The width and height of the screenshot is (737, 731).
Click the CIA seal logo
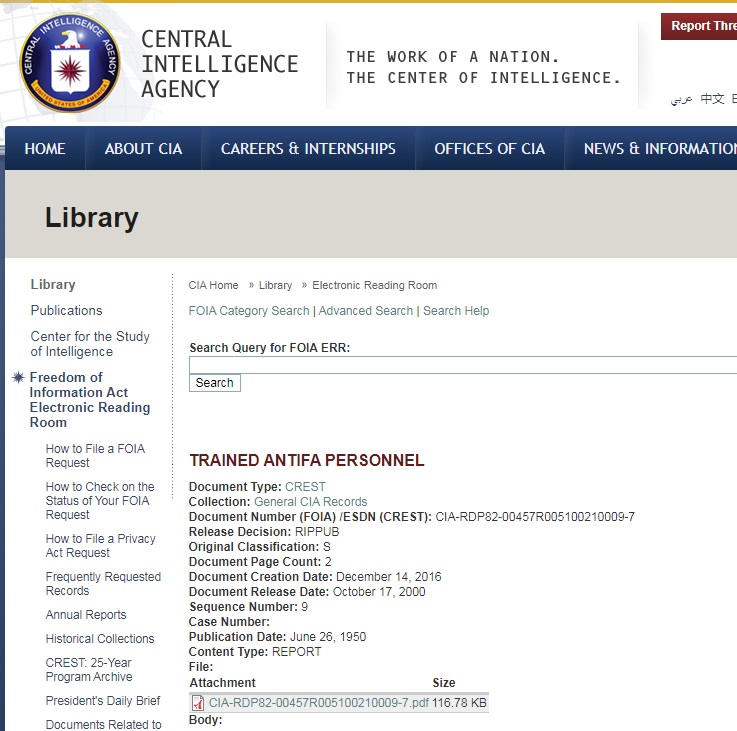pos(70,63)
